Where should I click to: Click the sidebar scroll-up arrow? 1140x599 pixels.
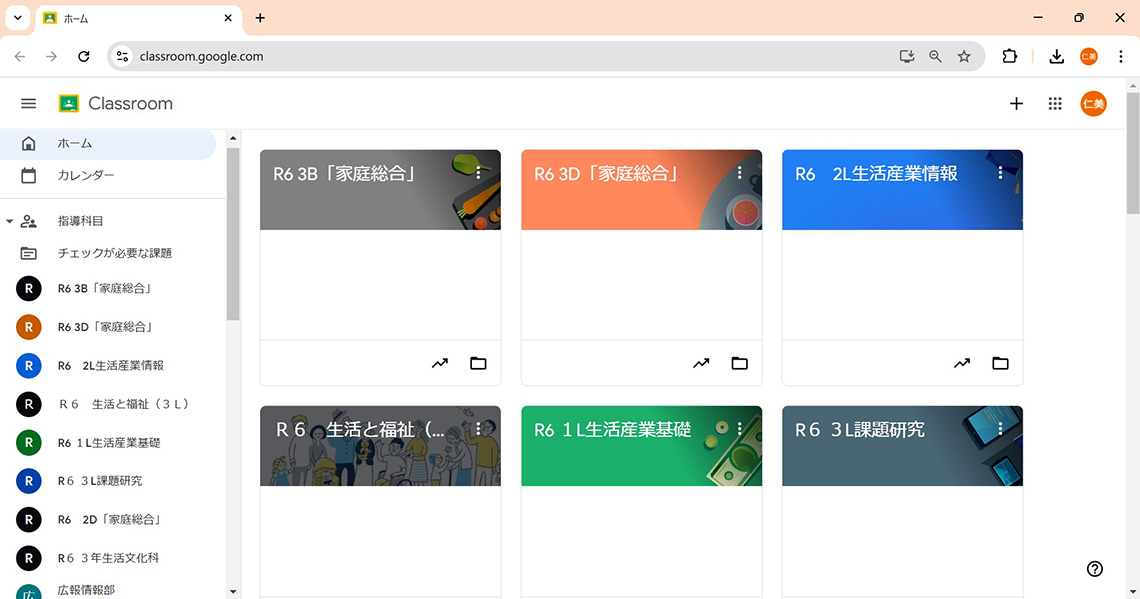[x=233, y=138]
